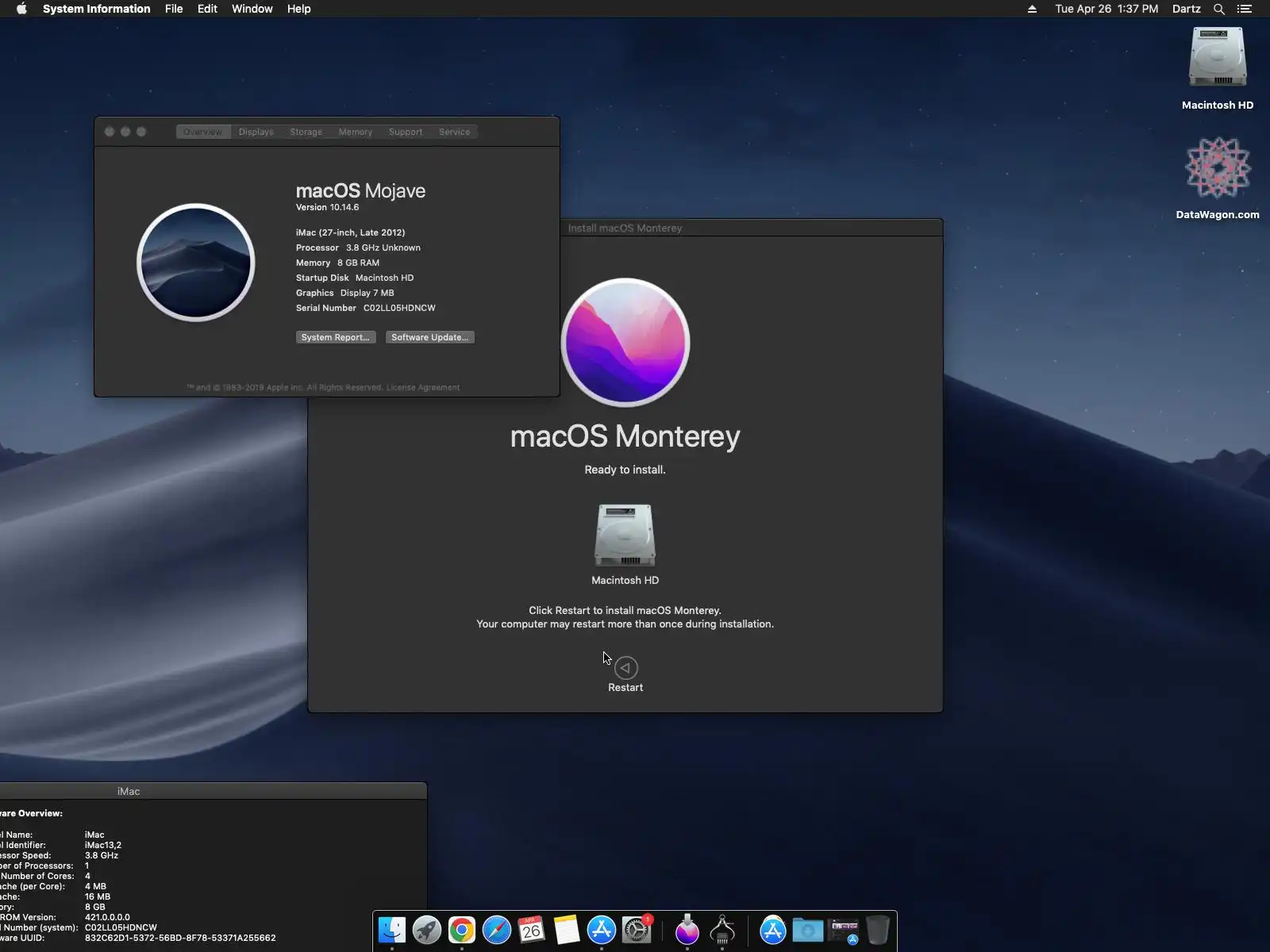The height and width of the screenshot is (952, 1270).
Task: Click the Startup Disk Macintosh HD line
Action: point(355,278)
